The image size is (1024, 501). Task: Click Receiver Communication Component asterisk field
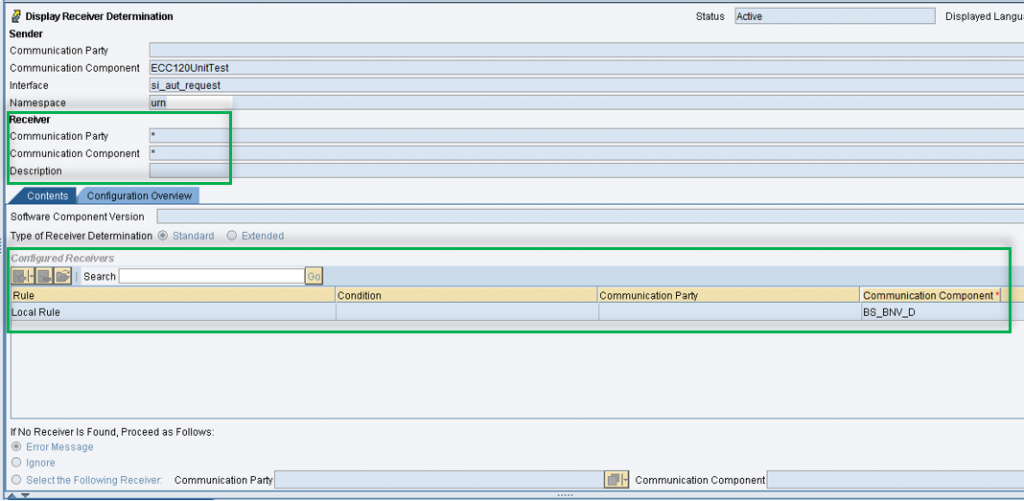tap(586, 154)
